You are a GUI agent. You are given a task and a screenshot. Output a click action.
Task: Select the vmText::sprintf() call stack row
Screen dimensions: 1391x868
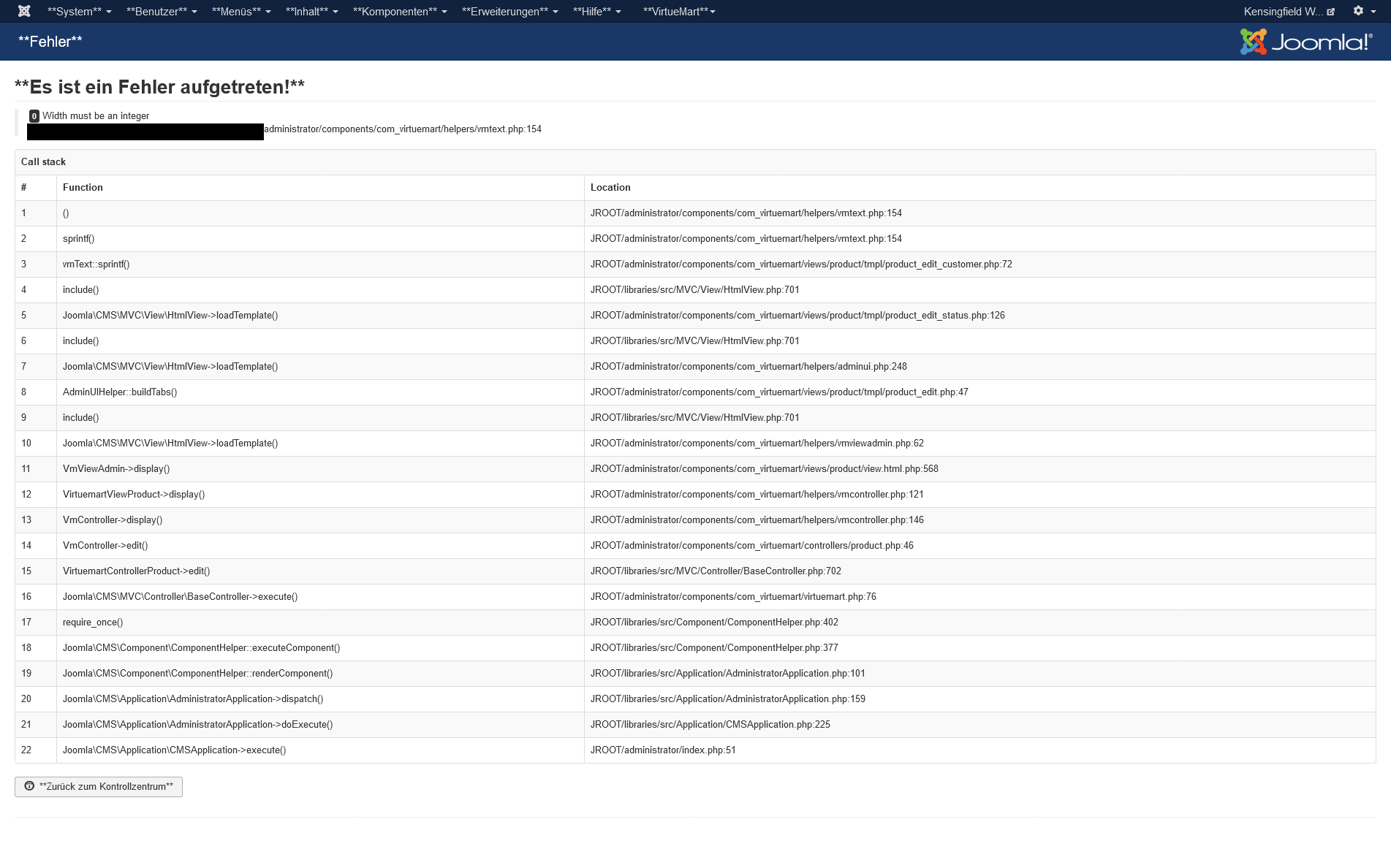point(96,264)
